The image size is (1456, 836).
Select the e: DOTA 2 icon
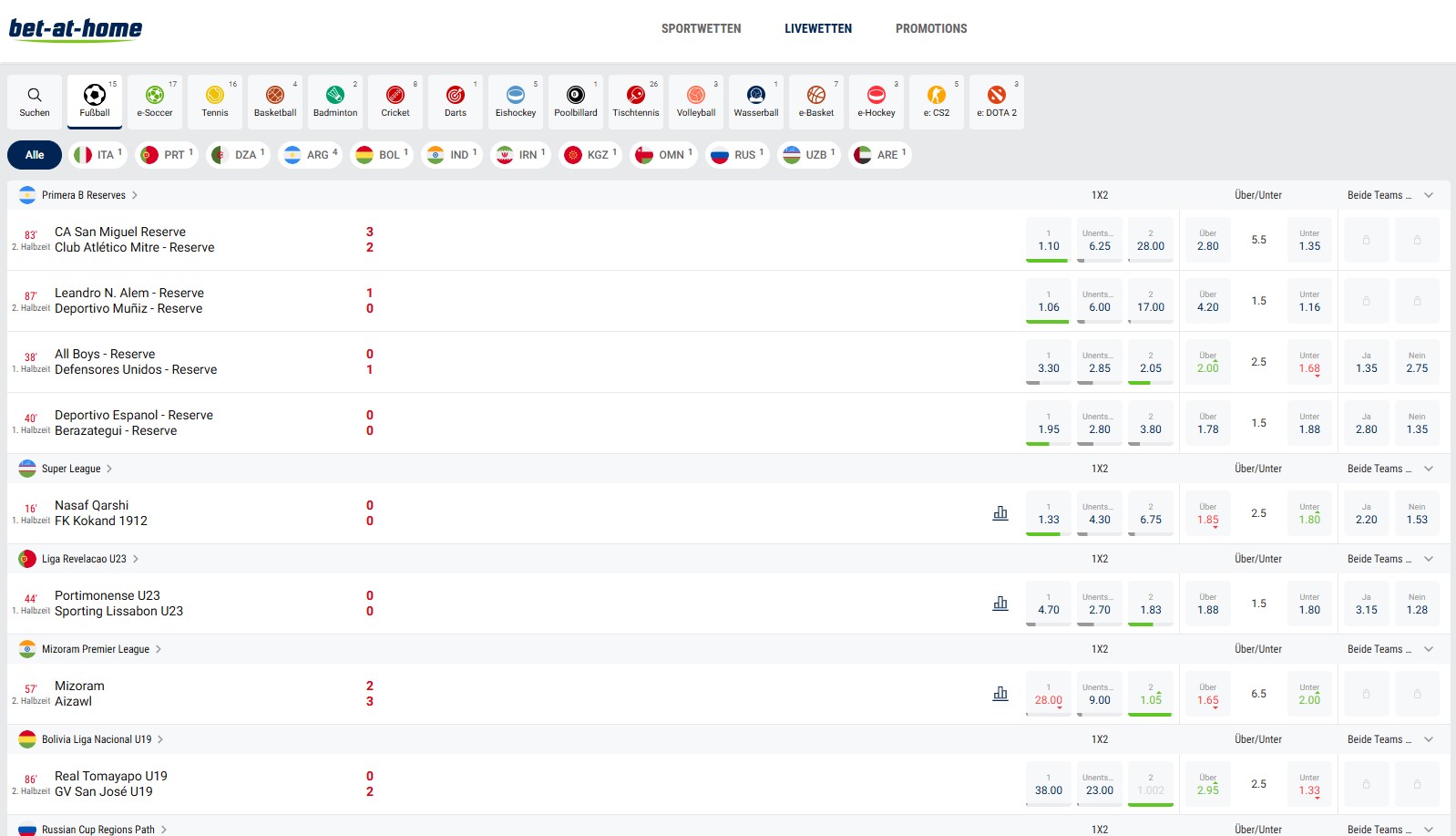coord(997,101)
